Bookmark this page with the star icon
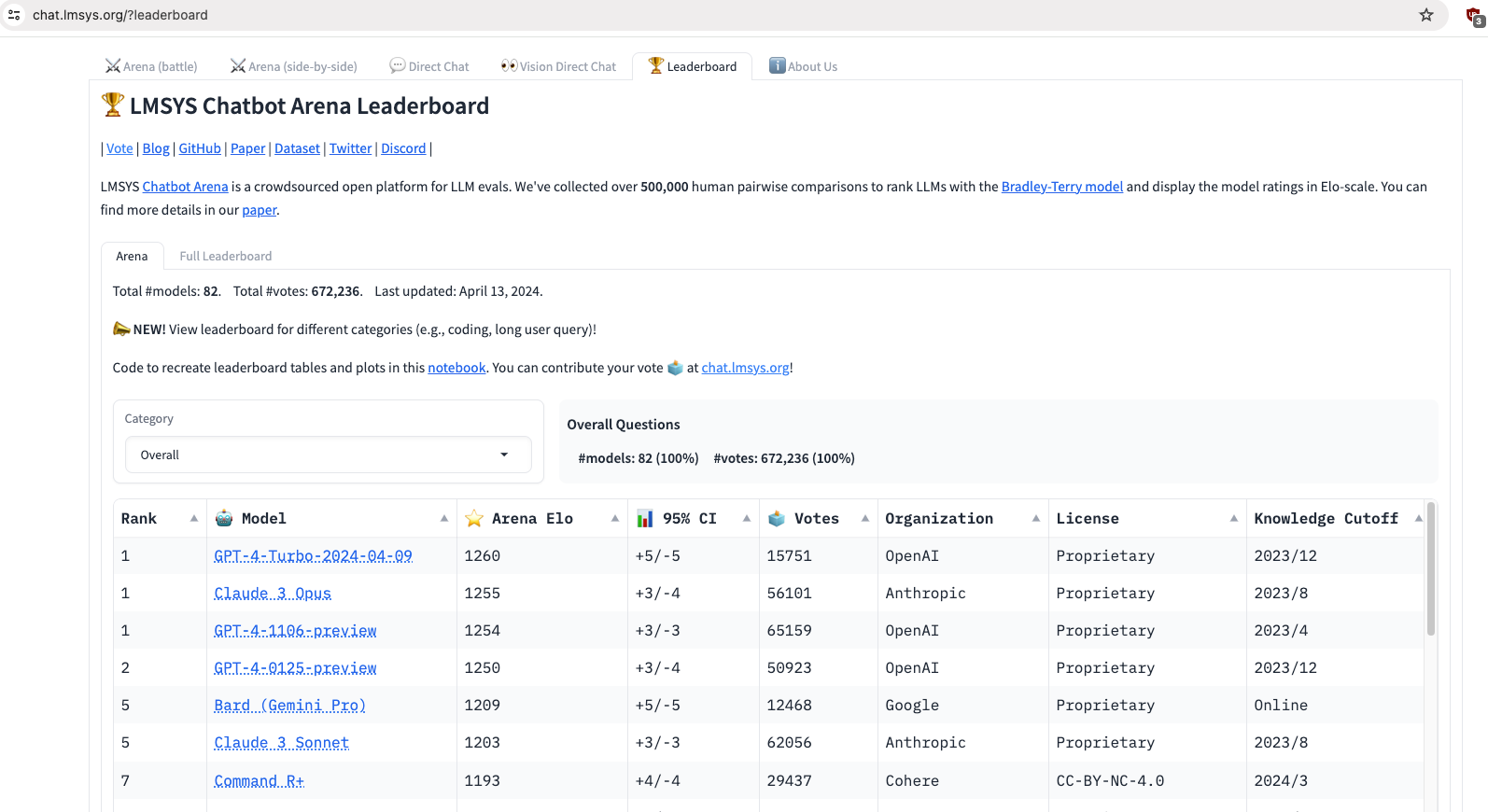Image resolution: width=1488 pixels, height=812 pixels. point(1426,15)
